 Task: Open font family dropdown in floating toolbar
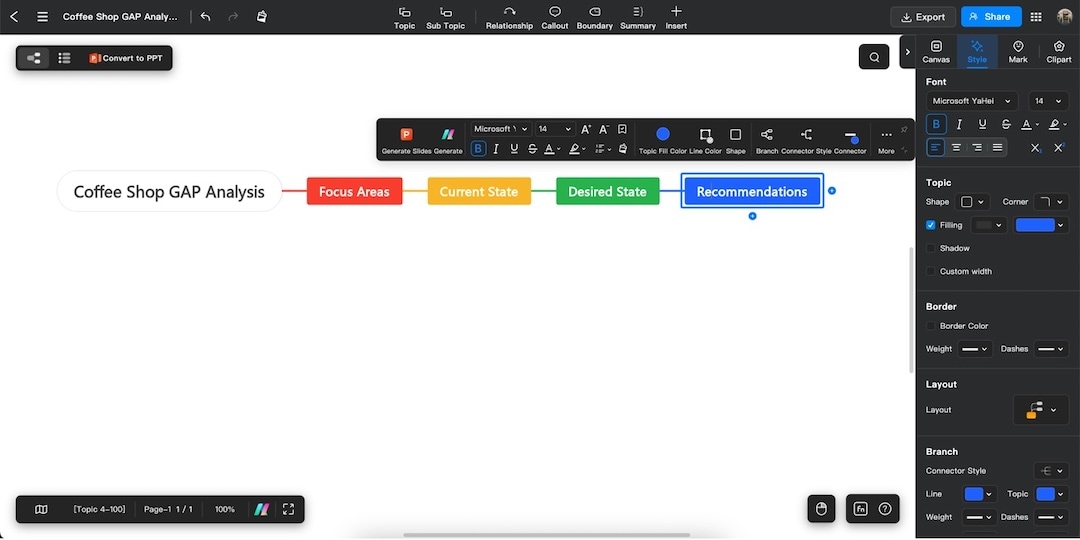[501, 129]
